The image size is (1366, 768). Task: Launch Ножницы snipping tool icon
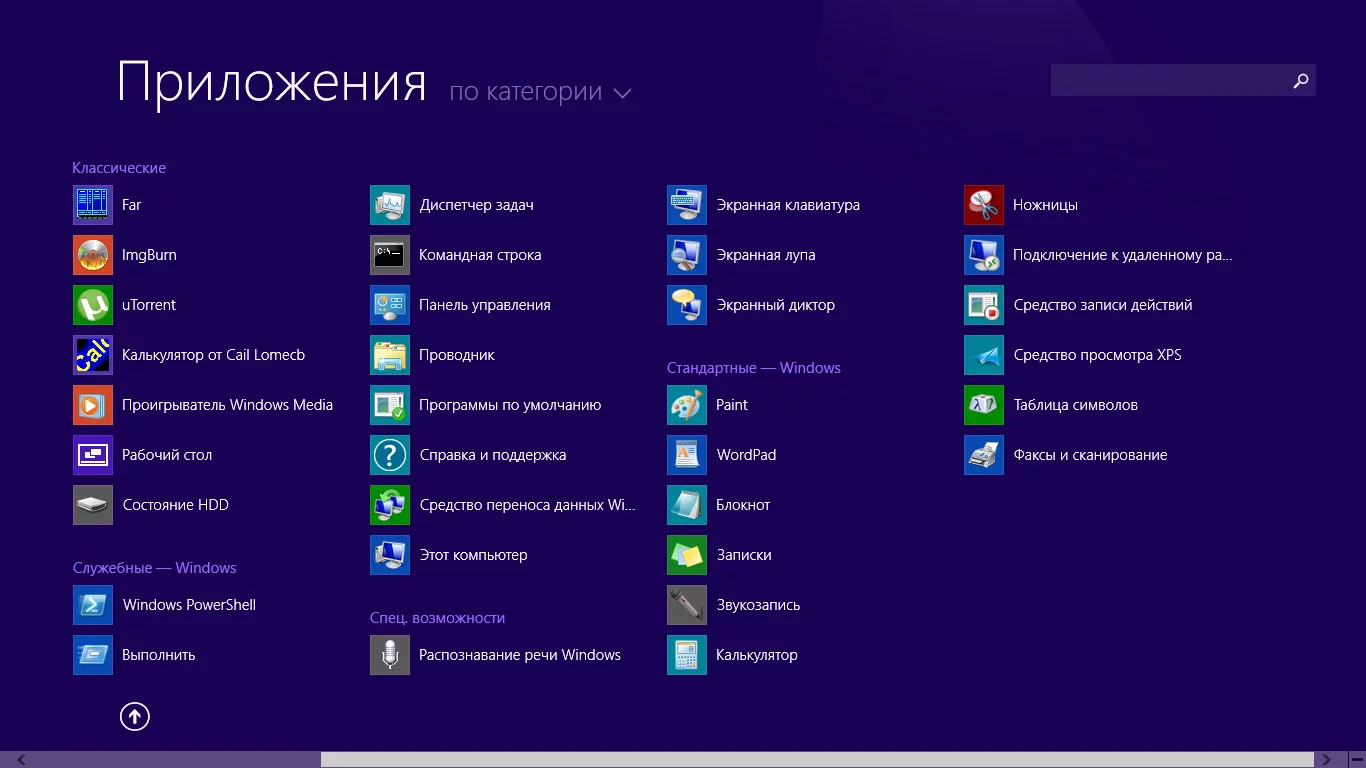984,205
